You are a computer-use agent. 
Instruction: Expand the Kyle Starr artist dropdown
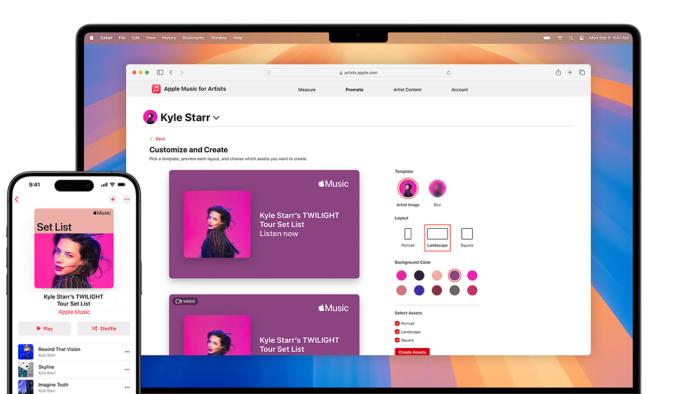217,118
